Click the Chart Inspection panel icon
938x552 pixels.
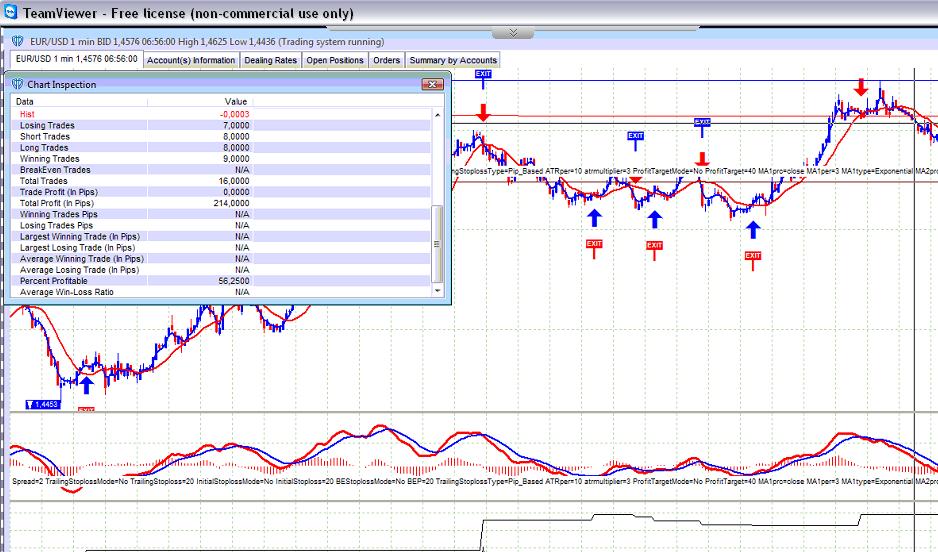tap(18, 85)
